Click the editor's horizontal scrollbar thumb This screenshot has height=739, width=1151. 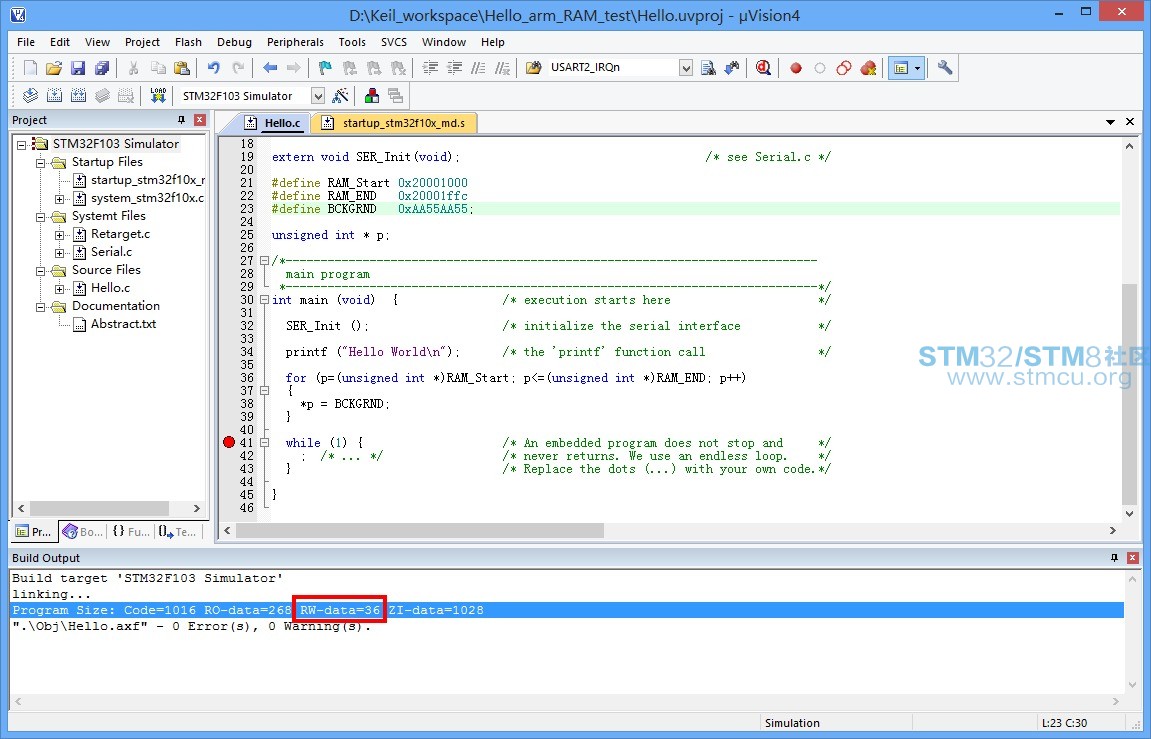click(420, 530)
